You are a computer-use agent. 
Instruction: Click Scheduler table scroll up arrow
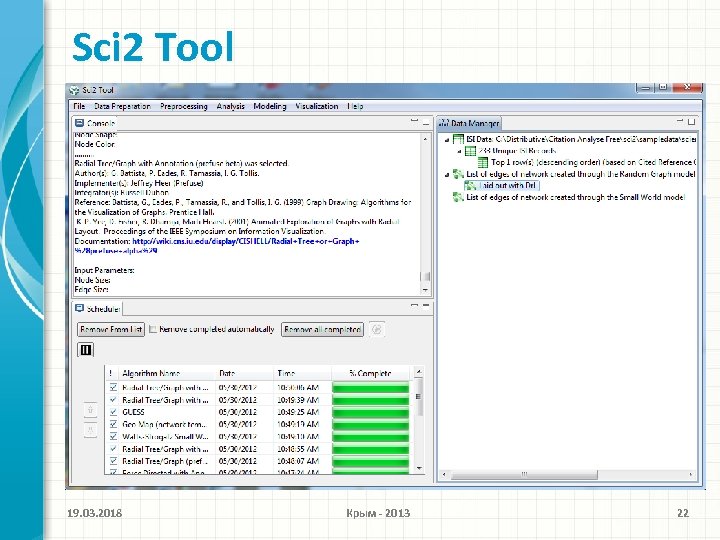coord(419,371)
